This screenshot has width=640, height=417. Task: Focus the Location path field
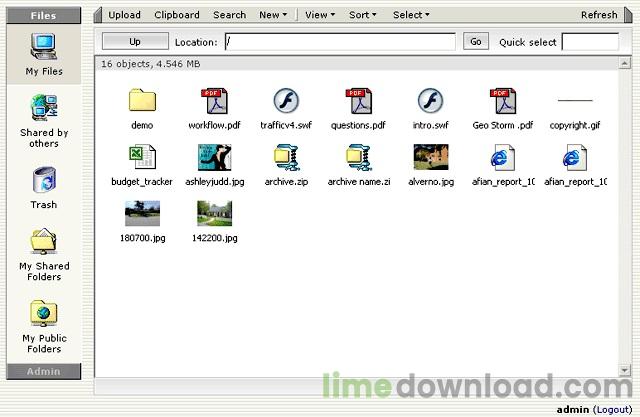coord(340,42)
